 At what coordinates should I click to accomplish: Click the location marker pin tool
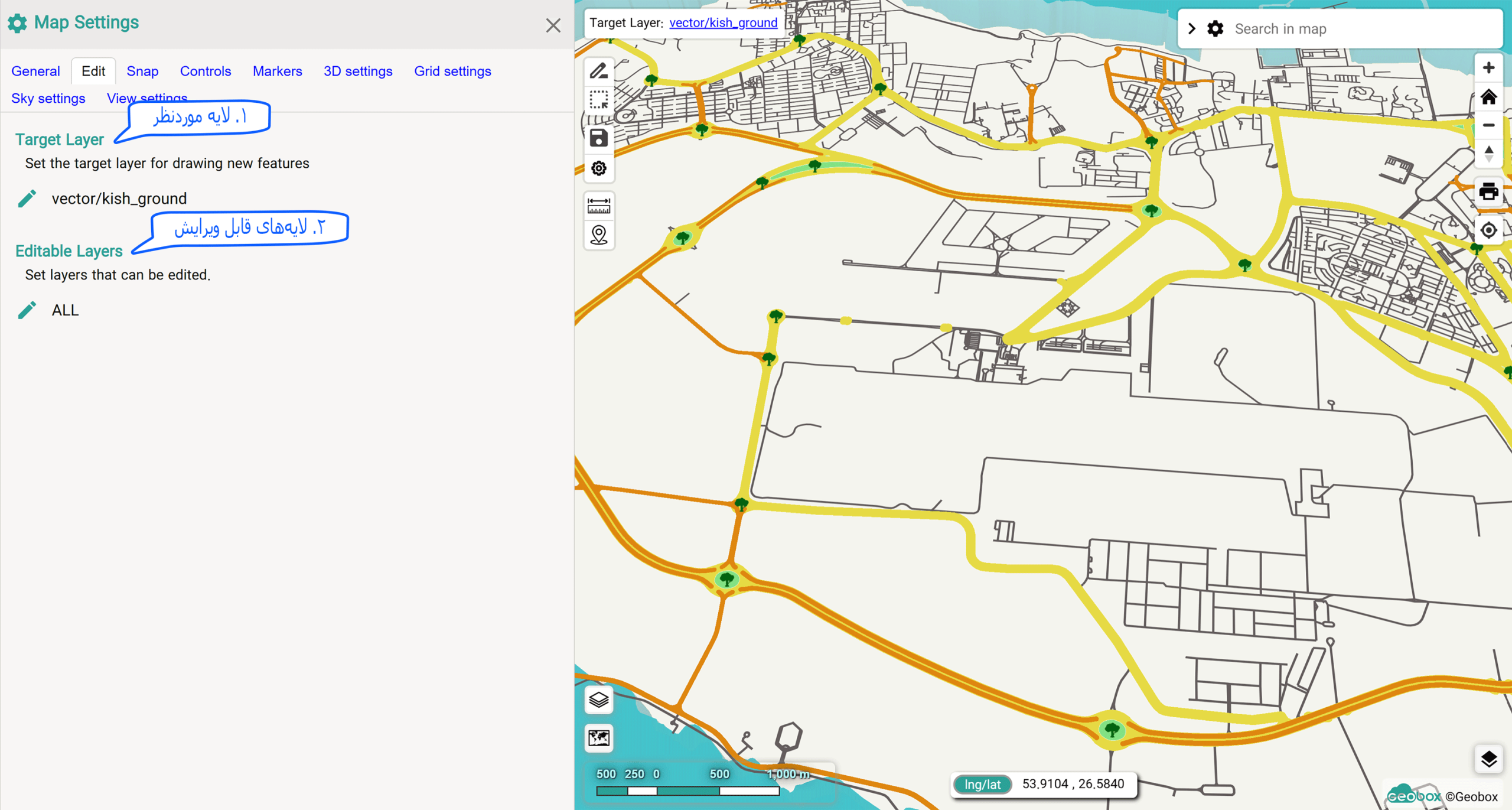coord(598,235)
